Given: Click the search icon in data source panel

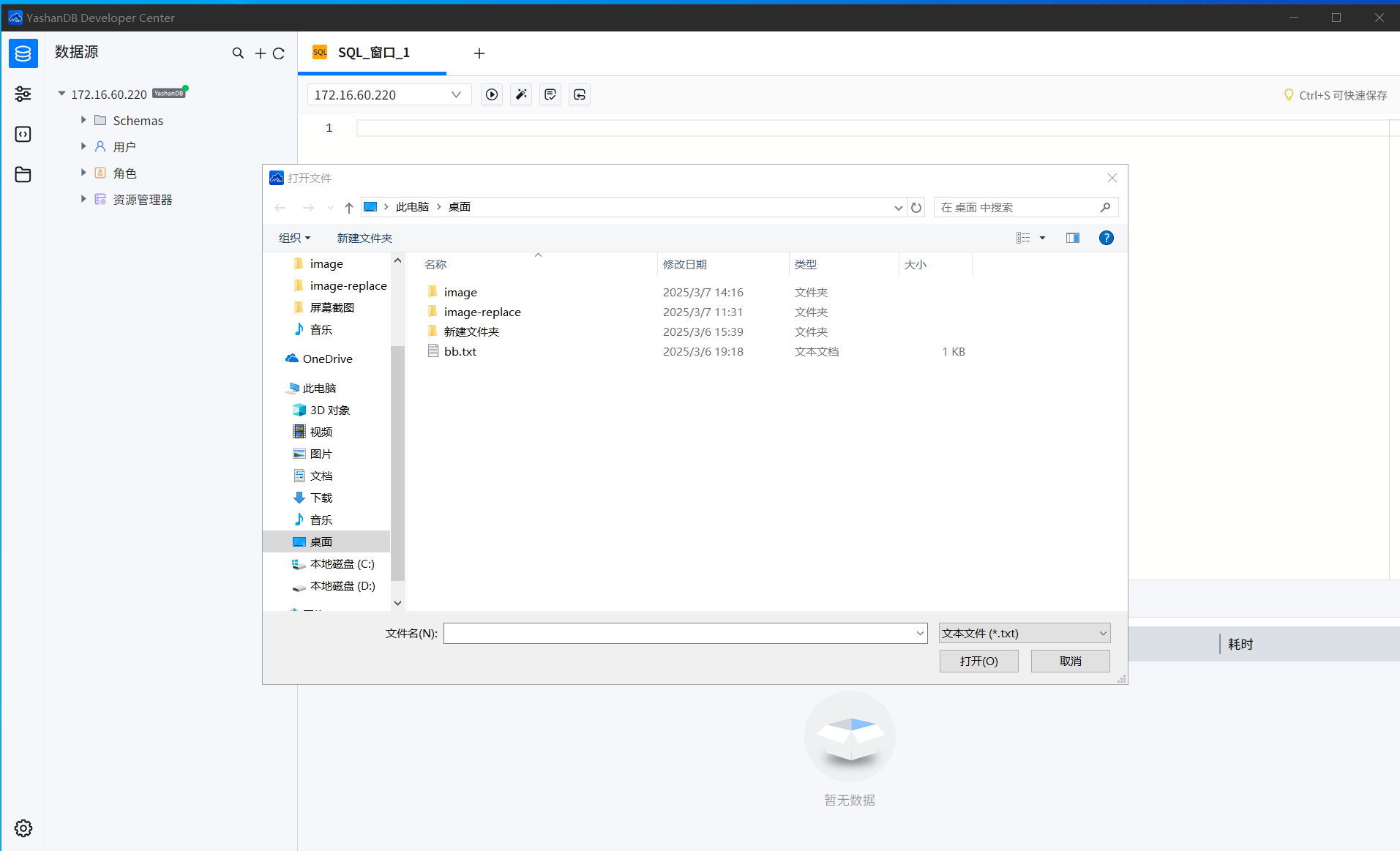Looking at the screenshot, I should 238,53.
